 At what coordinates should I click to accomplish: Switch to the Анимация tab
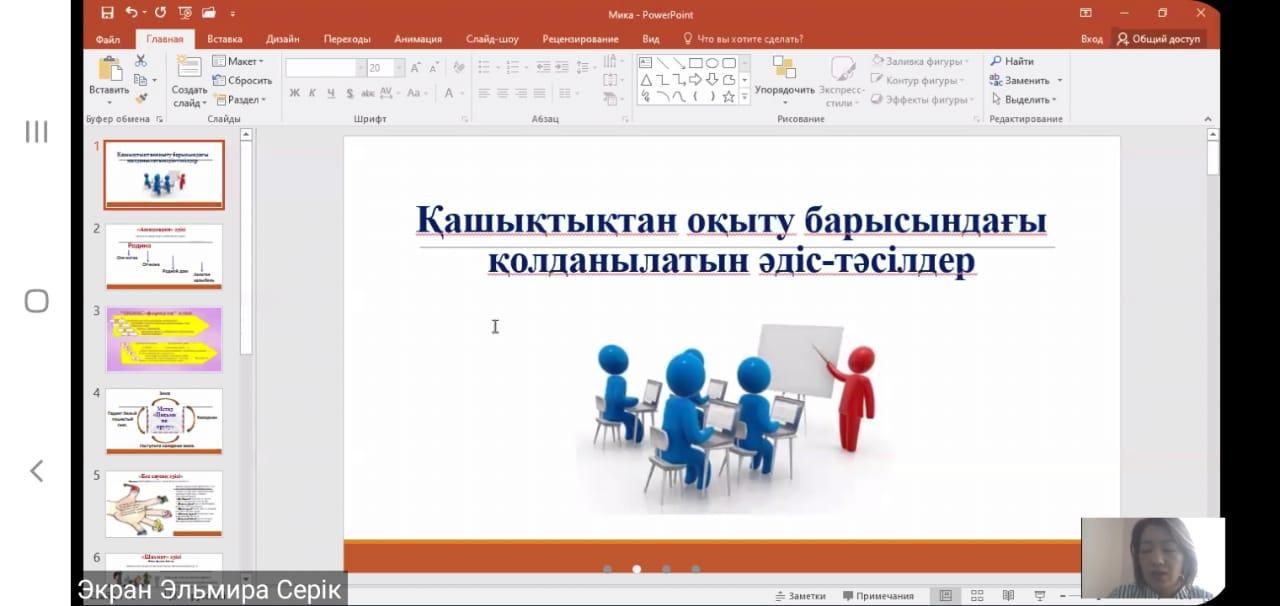[x=418, y=39]
